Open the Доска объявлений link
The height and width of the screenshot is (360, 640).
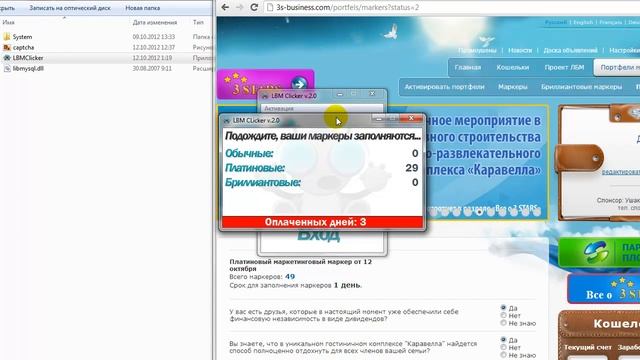point(570,50)
